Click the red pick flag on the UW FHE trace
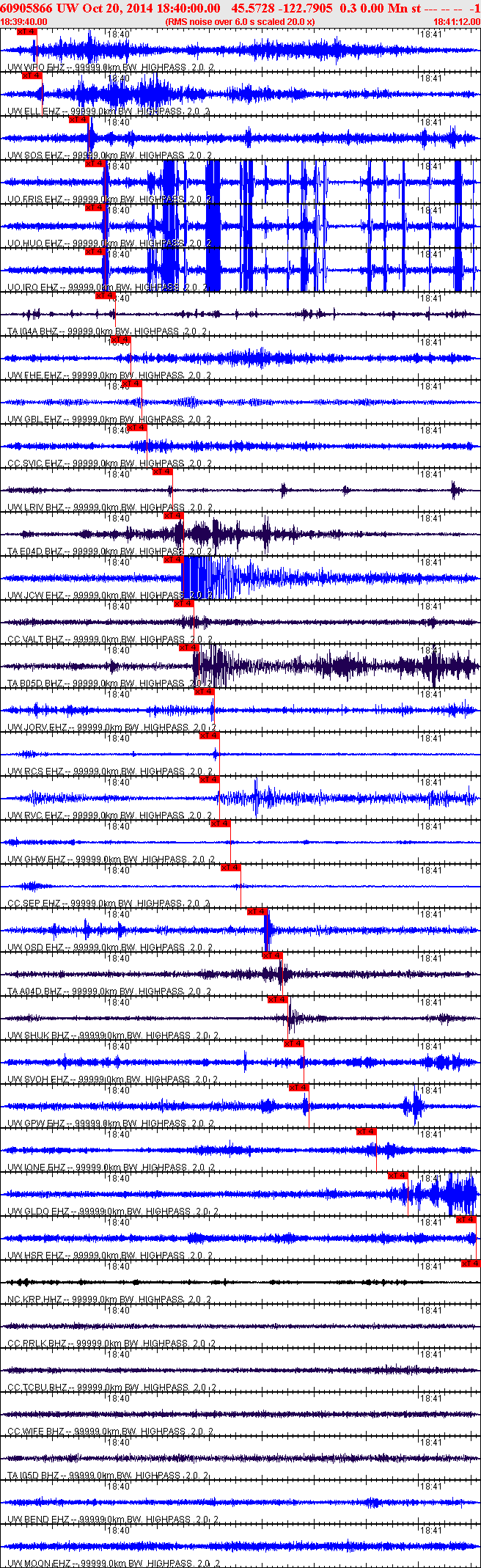Image resolution: width=481 pixels, height=1568 pixels. click(121, 340)
